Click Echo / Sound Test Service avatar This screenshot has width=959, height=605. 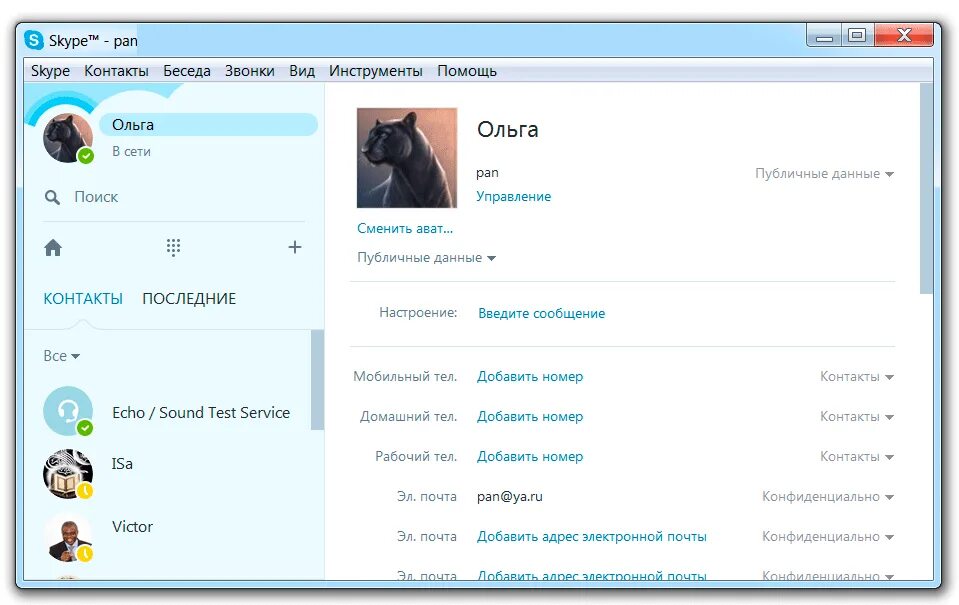(68, 411)
